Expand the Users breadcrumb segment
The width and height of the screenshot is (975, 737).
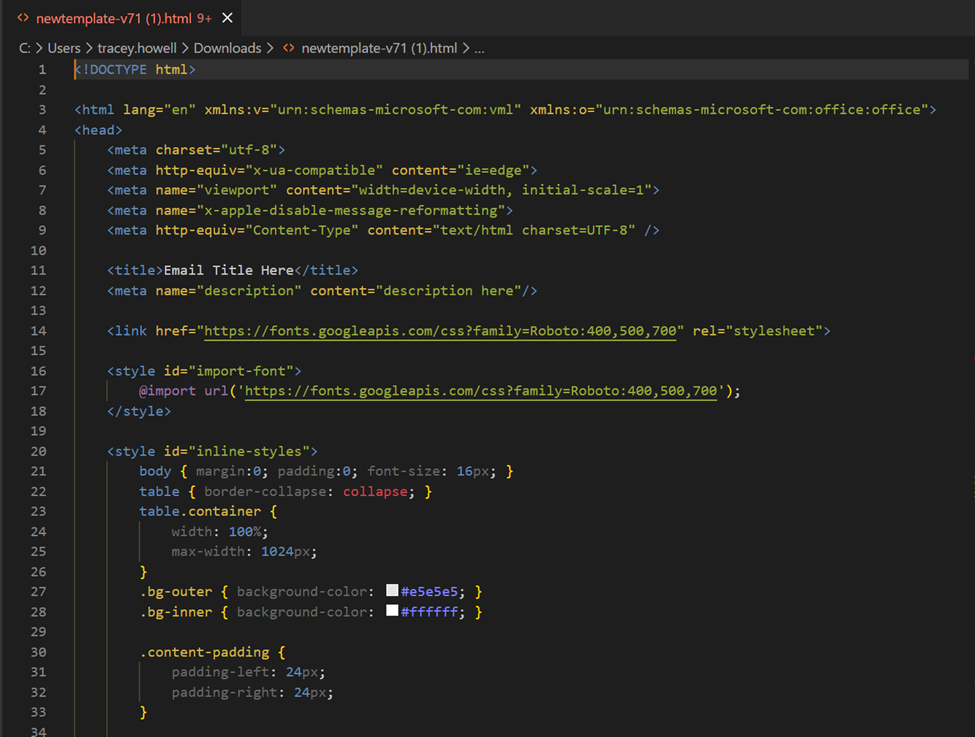64,48
